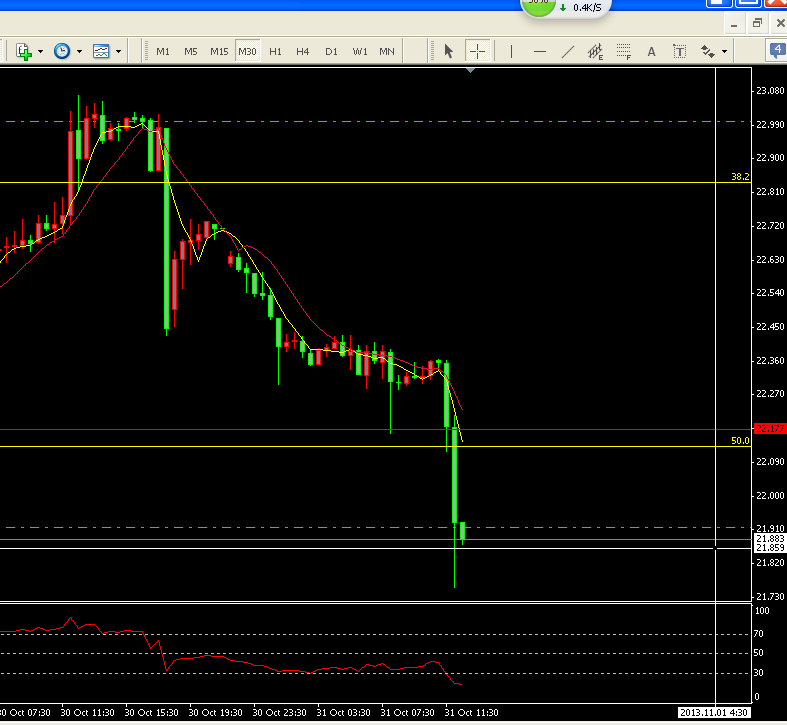787x725 pixels.
Task: Insert text with the A tool
Action: click(652, 51)
